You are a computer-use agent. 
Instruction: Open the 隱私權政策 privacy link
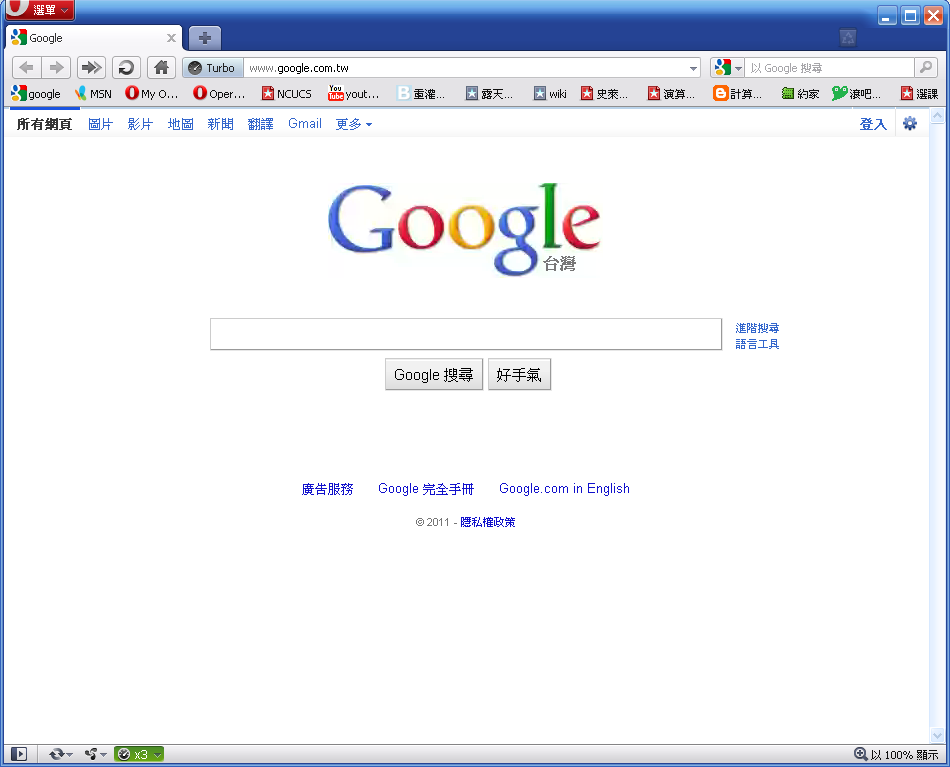click(488, 522)
